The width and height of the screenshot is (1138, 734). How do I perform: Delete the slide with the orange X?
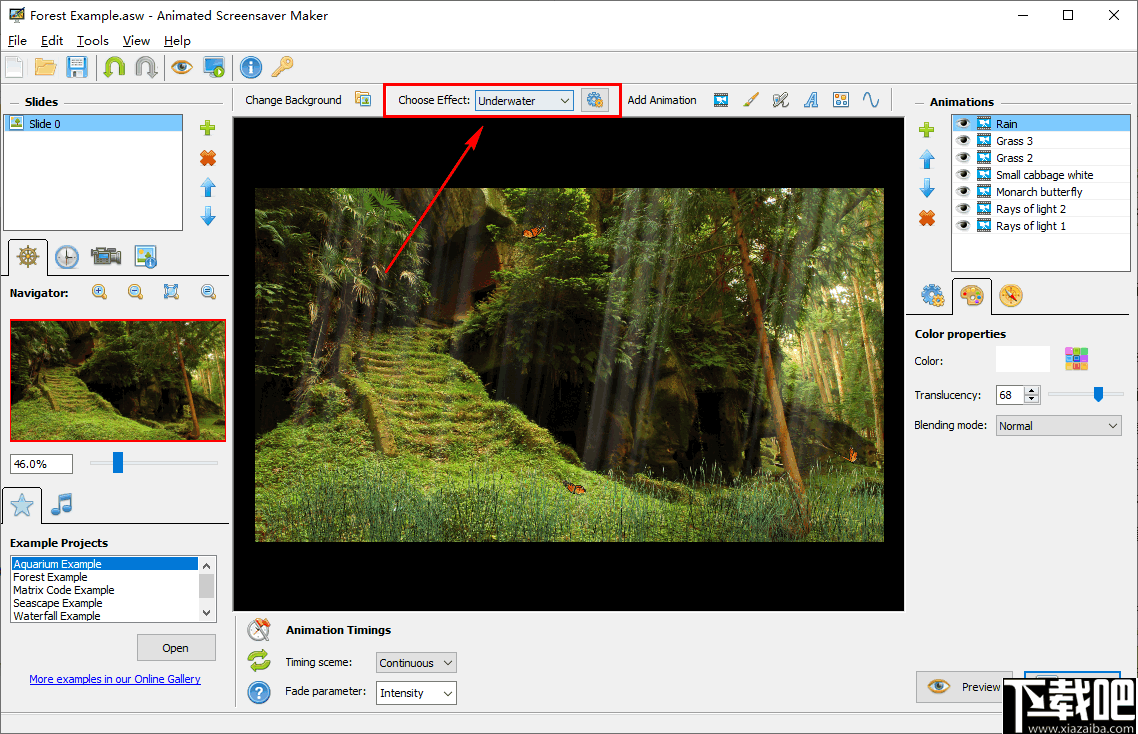tap(208, 158)
